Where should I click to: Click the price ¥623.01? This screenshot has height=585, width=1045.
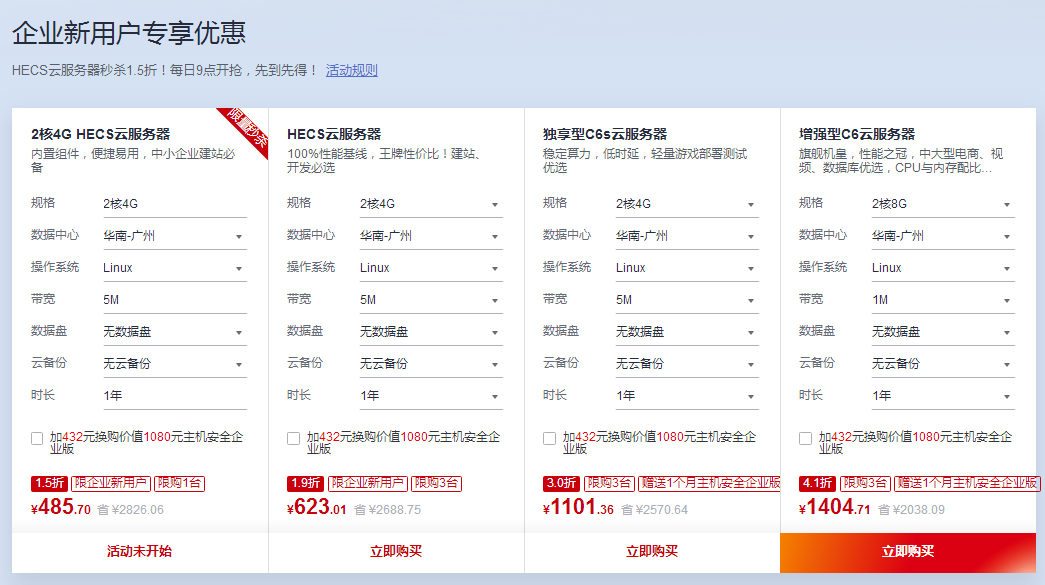click(317, 508)
